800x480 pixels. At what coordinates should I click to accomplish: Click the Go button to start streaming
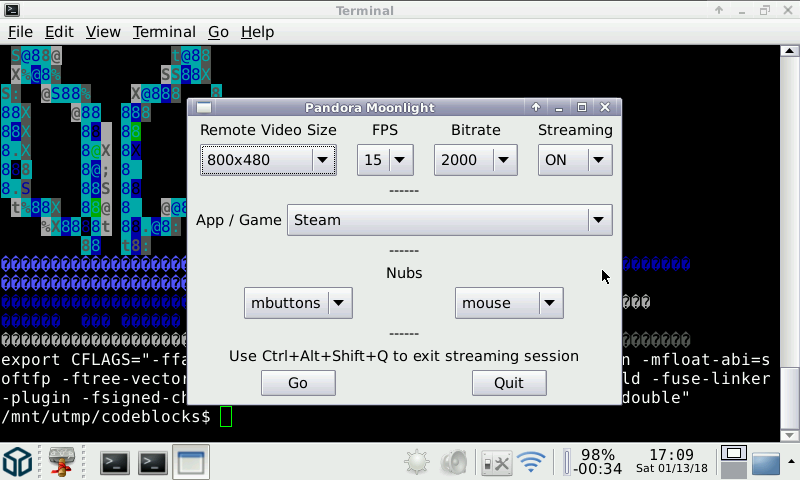click(298, 383)
